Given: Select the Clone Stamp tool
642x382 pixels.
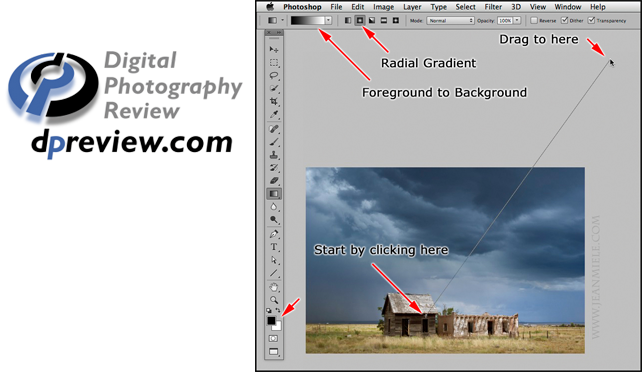Looking at the screenshot, I should point(274,155).
